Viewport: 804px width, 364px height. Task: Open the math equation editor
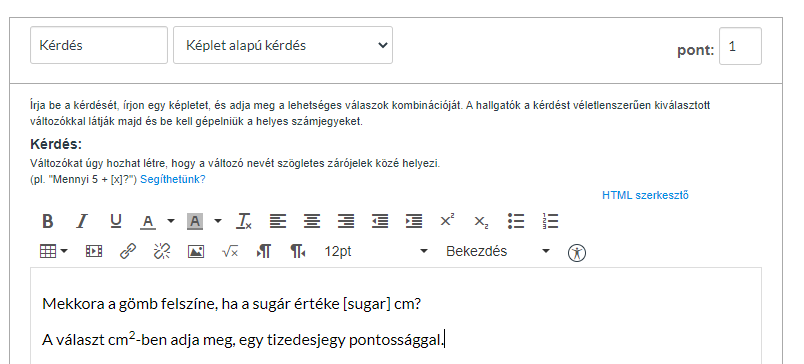click(230, 251)
